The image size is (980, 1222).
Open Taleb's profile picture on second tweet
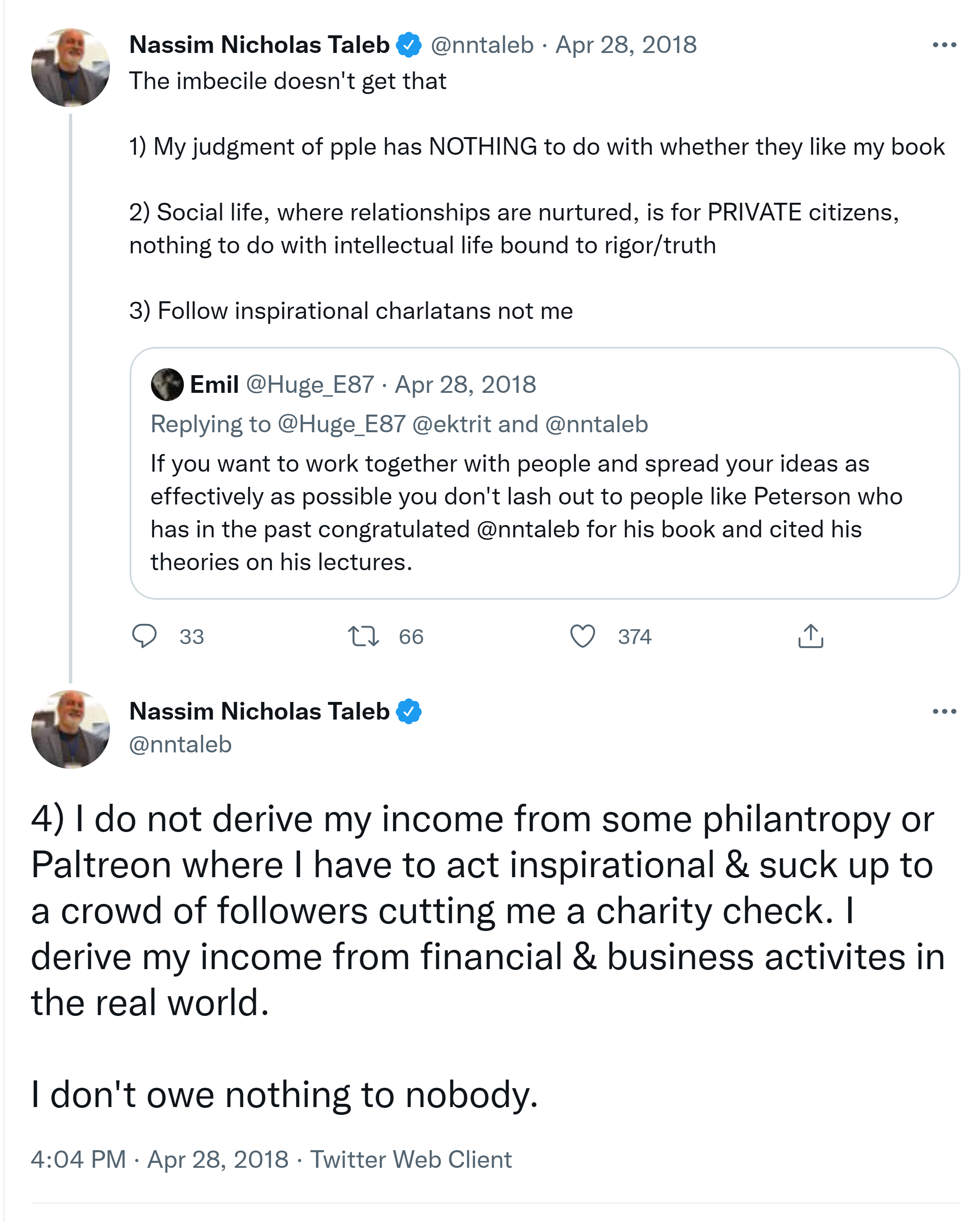[70, 729]
